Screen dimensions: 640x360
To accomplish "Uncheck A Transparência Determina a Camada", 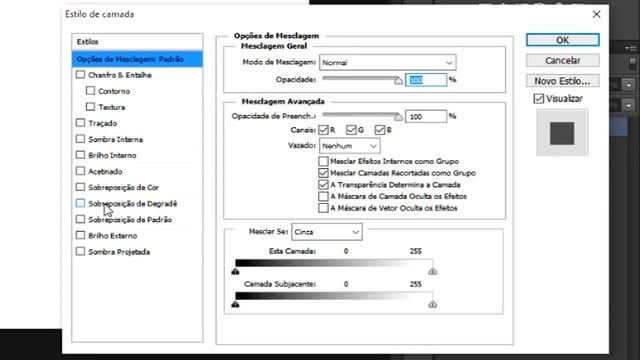I will [323, 184].
